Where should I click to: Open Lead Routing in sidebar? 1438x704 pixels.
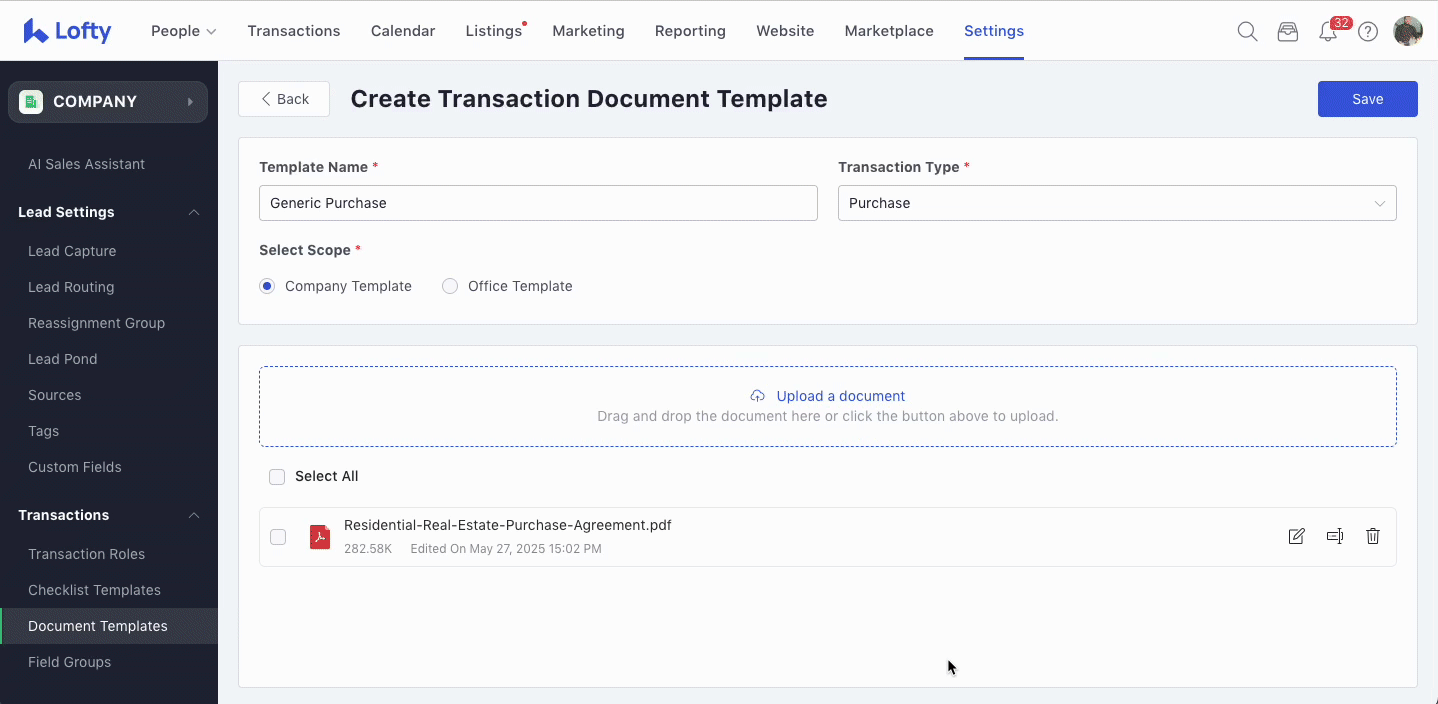[x=71, y=287]
